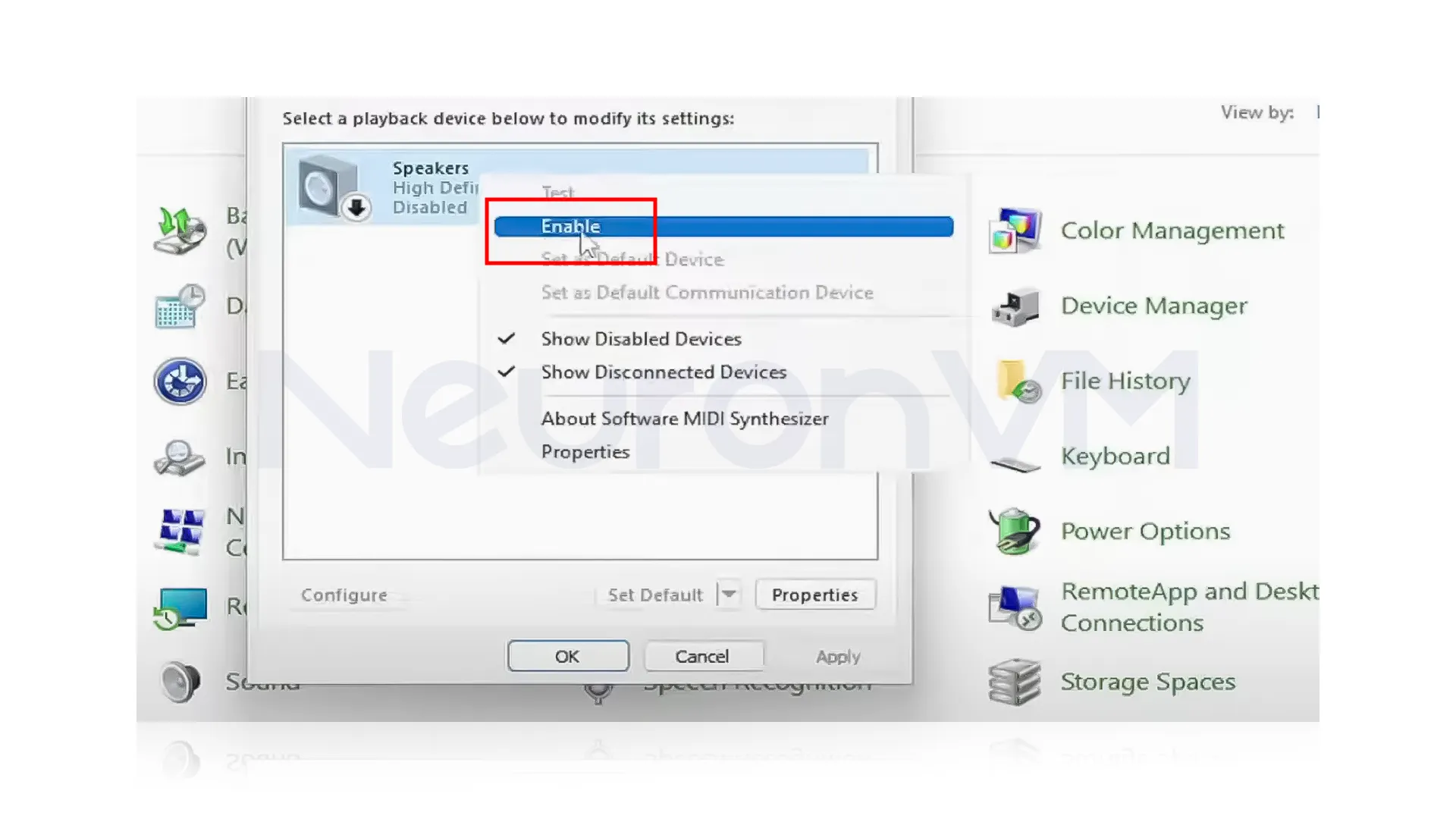Open the Device Manager icon
The image size is (1456, 819).
(x=1015, y=306)
